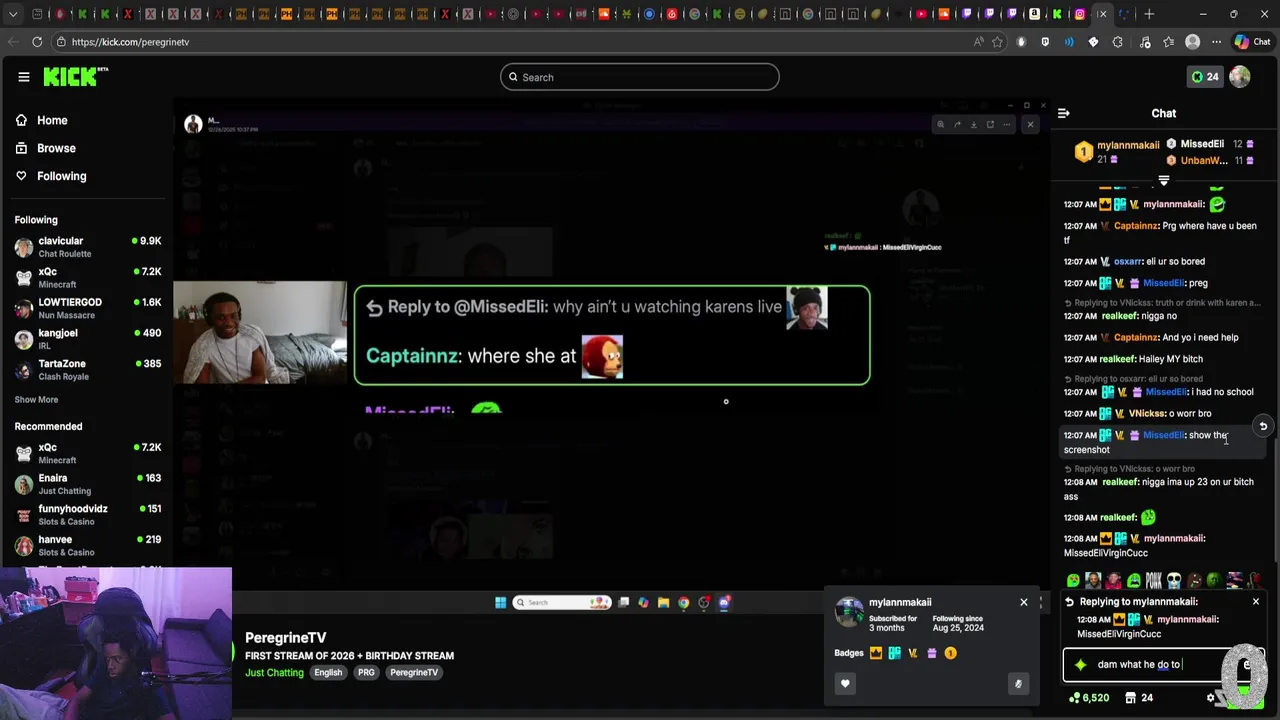The image size is (1280, 720).
Task: Open kangjoel IRL channel
Action: (88, 339)
